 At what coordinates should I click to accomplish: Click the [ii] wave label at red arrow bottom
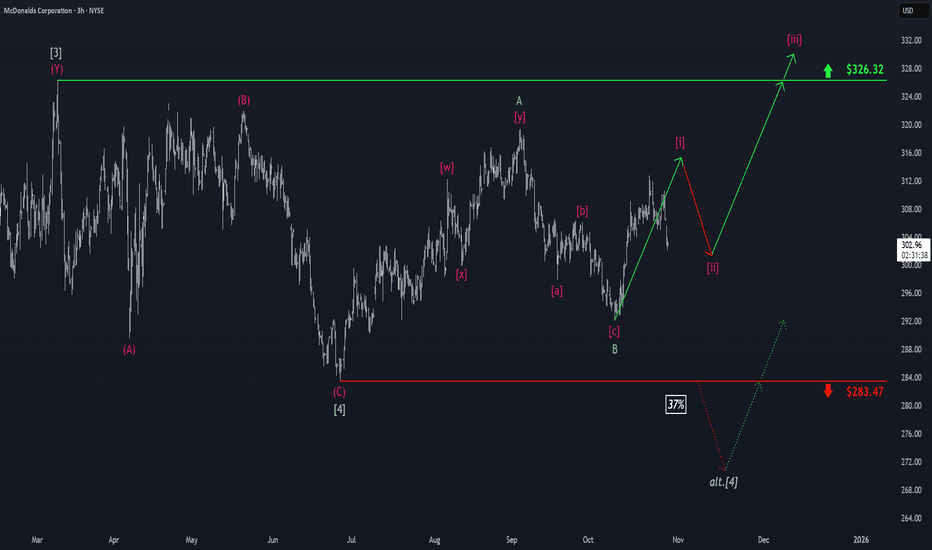coord(713,267)
